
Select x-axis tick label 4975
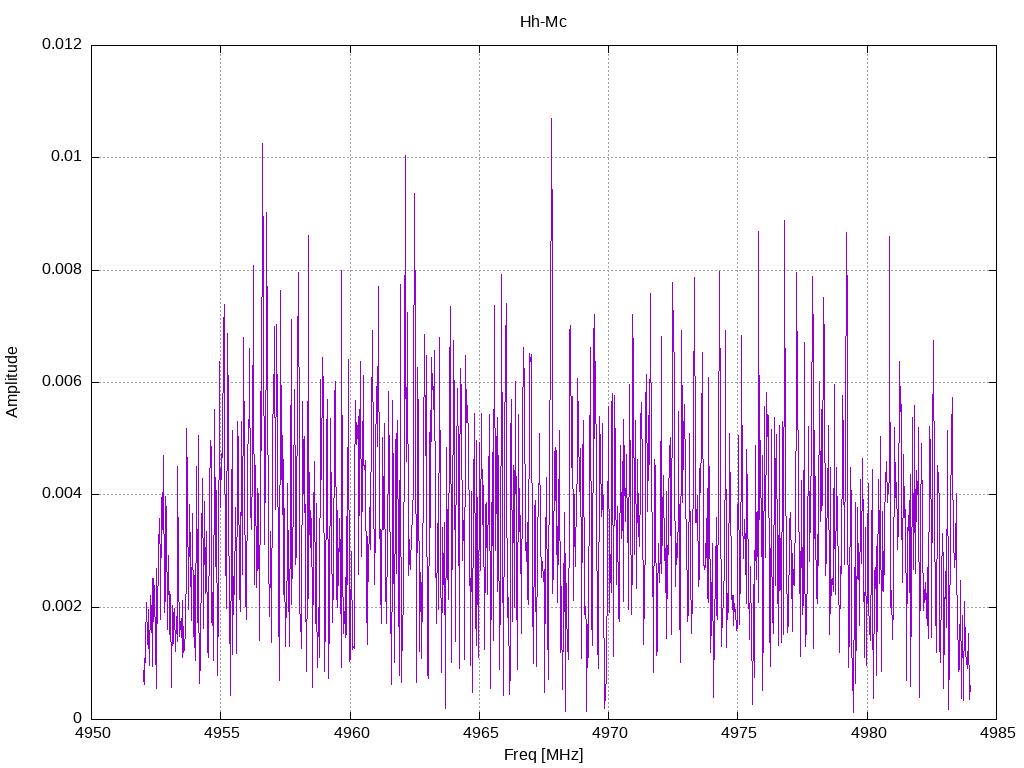pos(738,733)
